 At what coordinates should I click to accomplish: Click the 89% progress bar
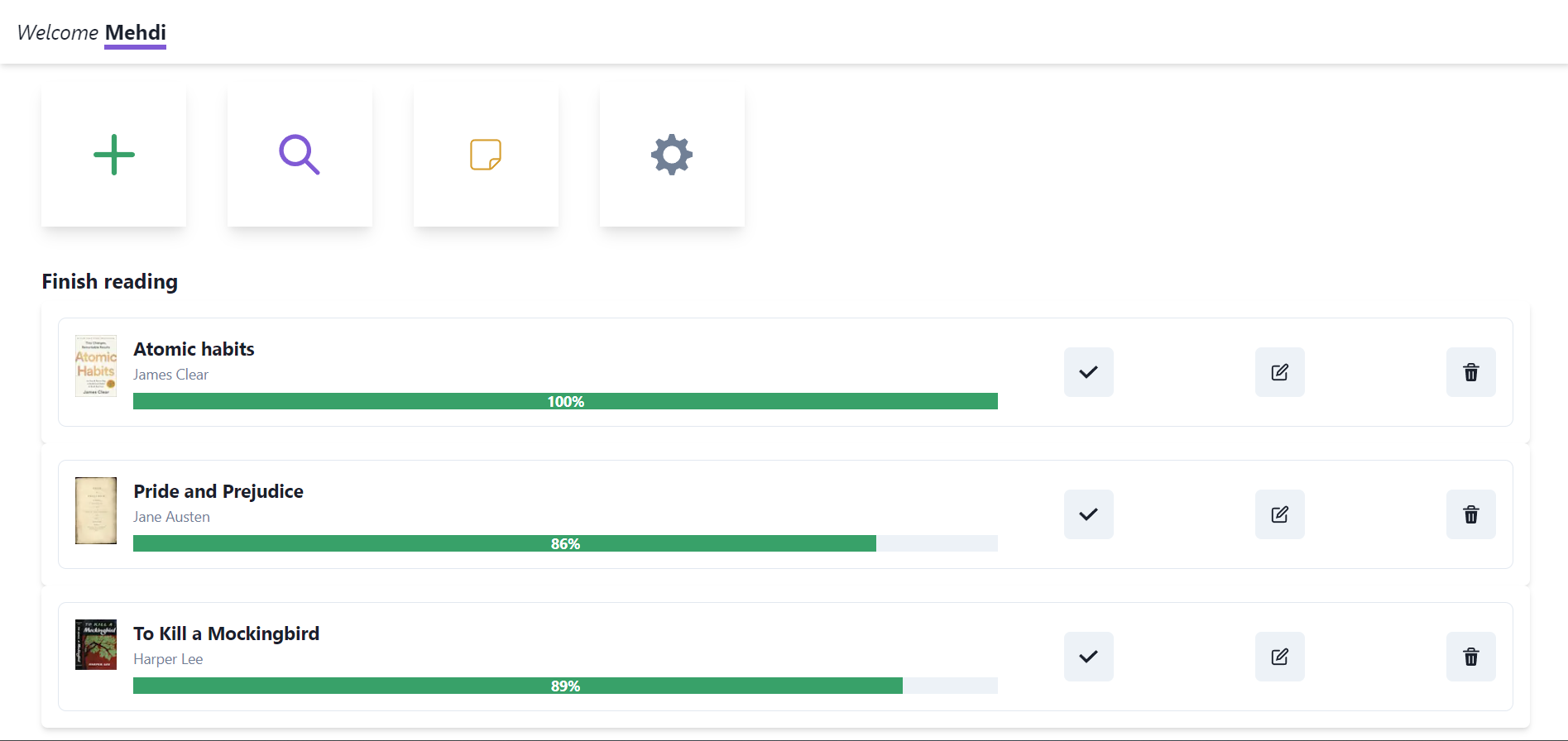click(565, 686)
